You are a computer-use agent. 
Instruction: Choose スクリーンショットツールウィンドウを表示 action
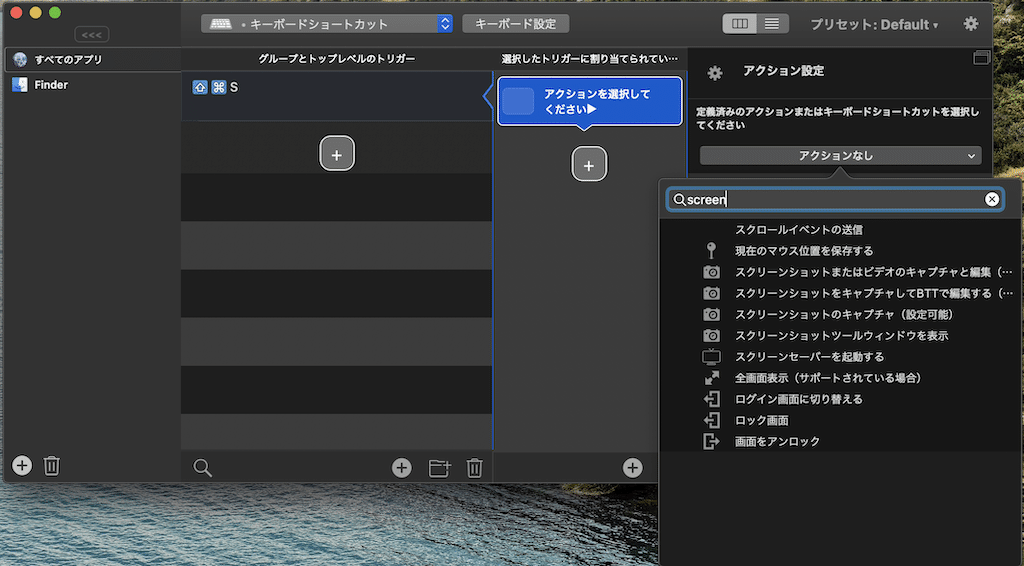841,336
